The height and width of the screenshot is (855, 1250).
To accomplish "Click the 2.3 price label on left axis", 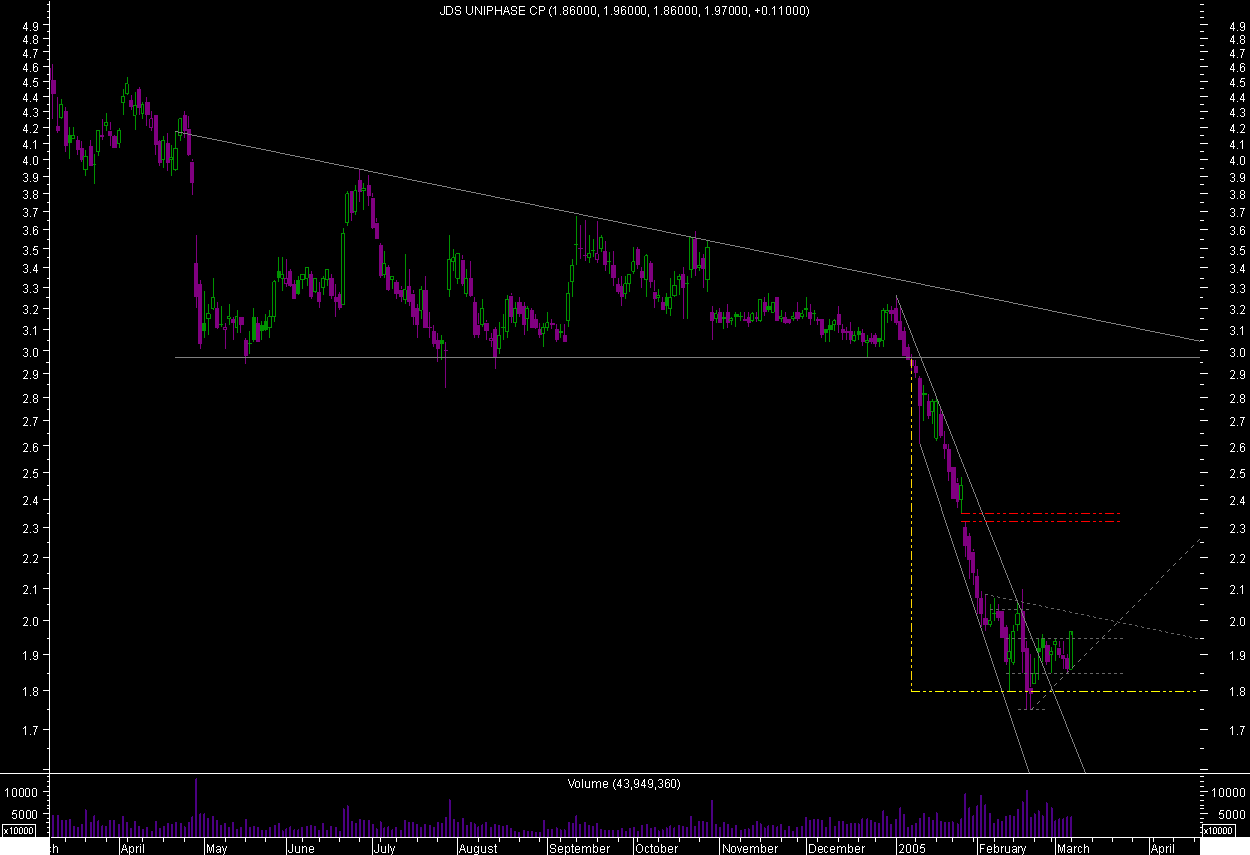I will [30, 527].
